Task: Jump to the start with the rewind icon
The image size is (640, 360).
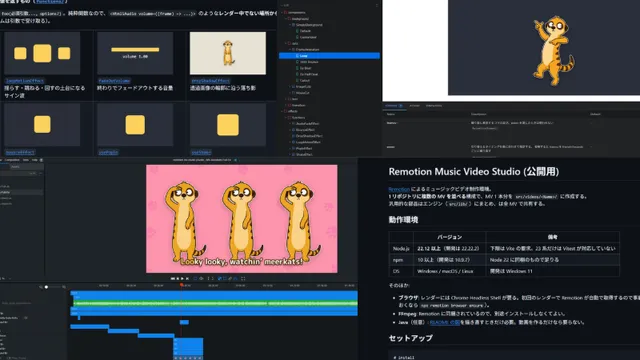Action: [173, 278]
